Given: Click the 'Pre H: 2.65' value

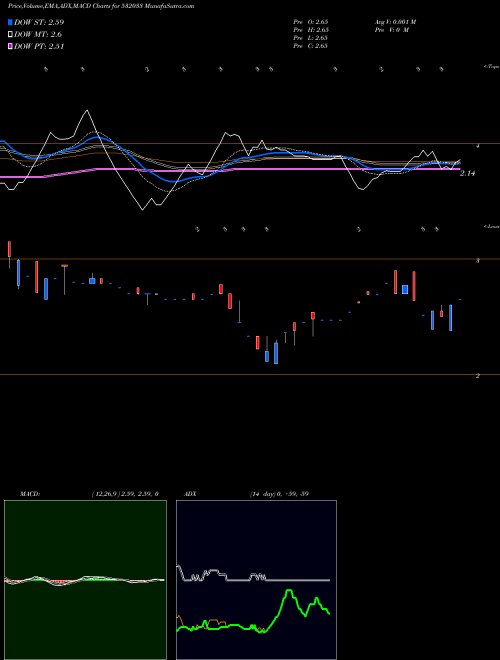Looking at the screenshot, I should pos(311,30).
